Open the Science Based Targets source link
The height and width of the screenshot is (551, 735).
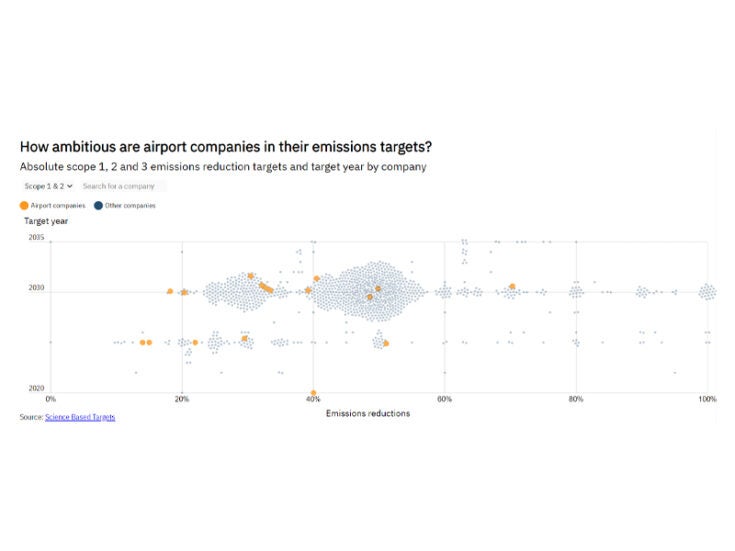coord(80,416)
